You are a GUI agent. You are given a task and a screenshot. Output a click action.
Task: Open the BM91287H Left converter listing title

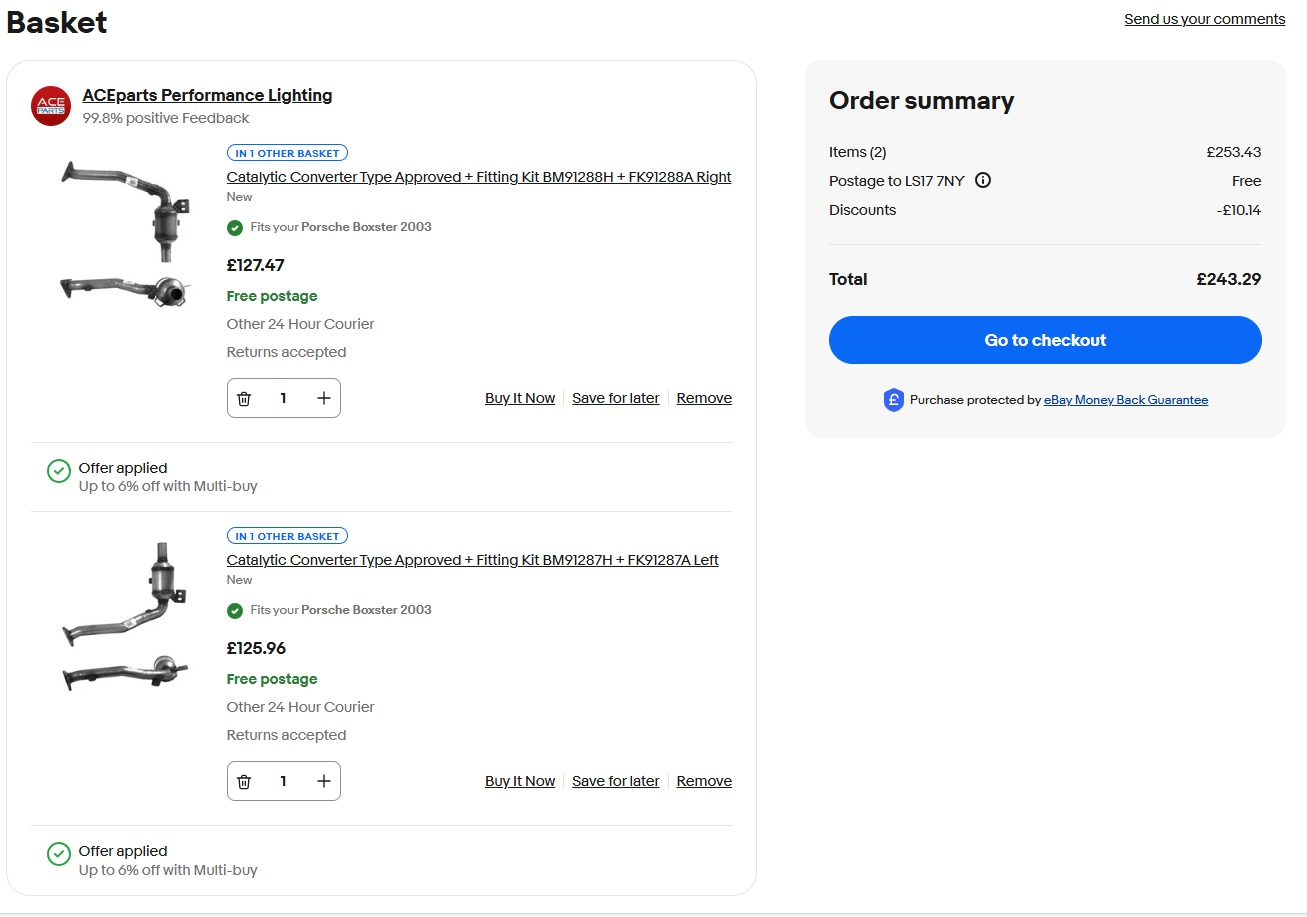[472, 560]
